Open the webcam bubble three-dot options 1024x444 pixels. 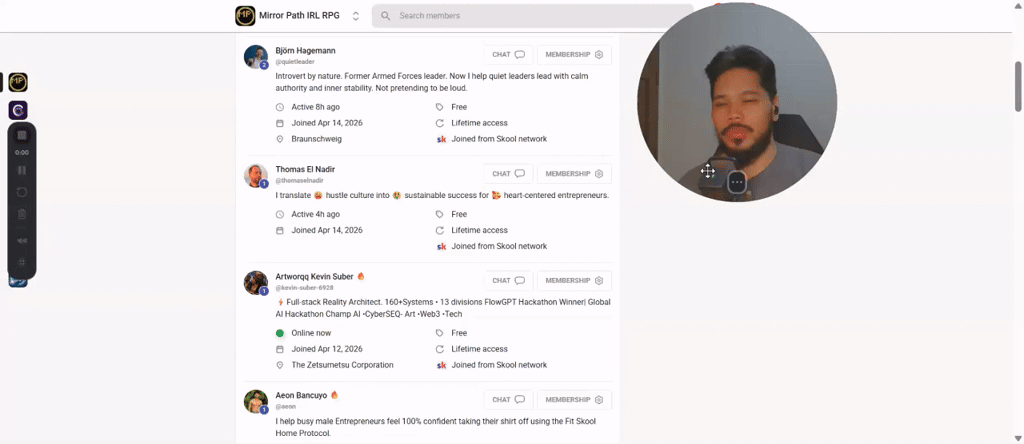tap(737, 182)
